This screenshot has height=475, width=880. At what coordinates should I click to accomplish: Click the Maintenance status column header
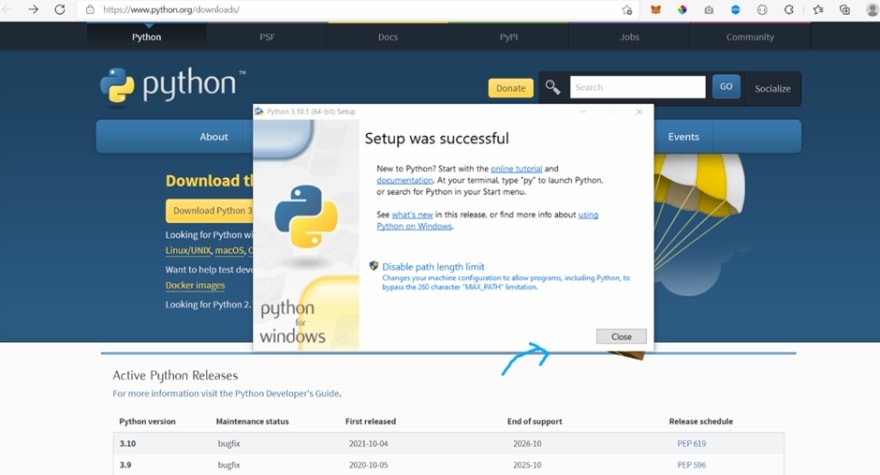pos(252,421)
